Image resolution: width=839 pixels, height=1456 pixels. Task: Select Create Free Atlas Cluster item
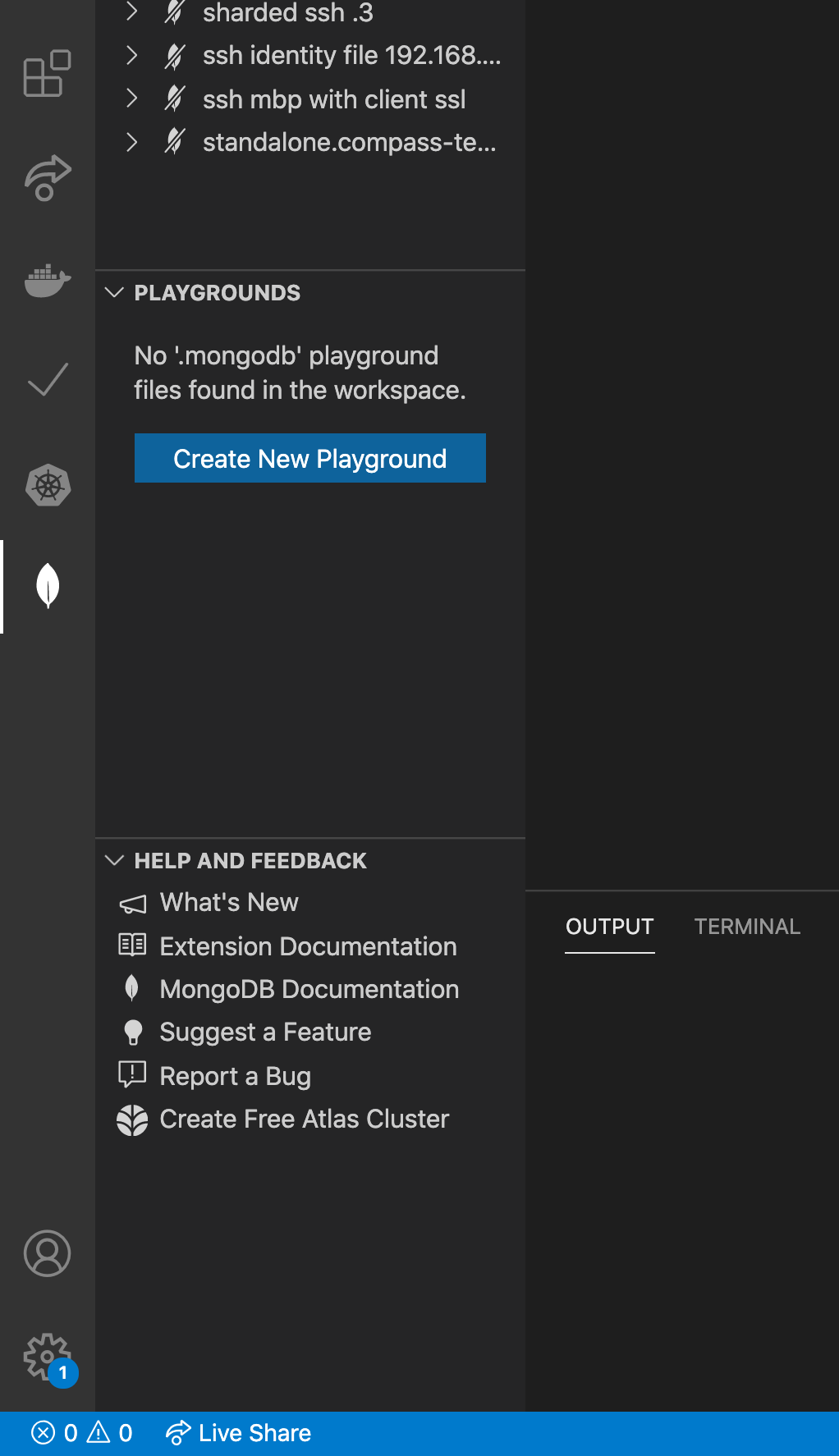[304, 1119]
